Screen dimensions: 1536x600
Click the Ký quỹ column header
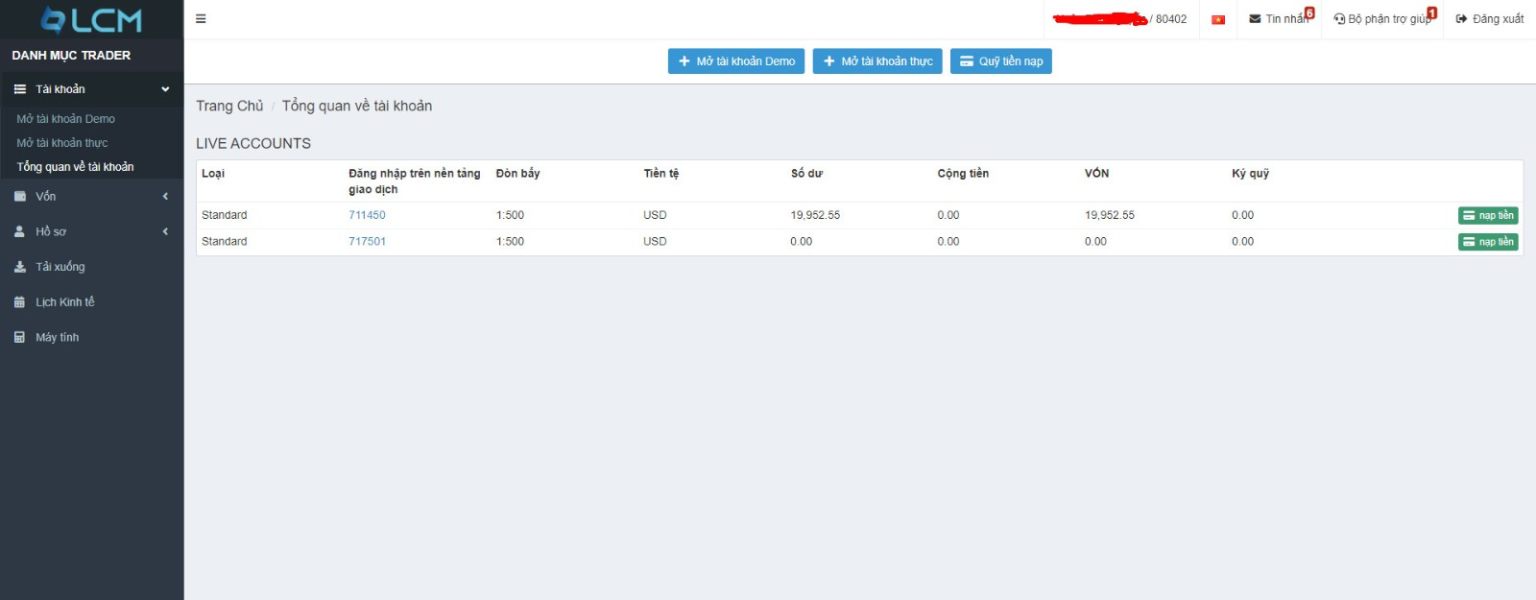[1250, 174]
